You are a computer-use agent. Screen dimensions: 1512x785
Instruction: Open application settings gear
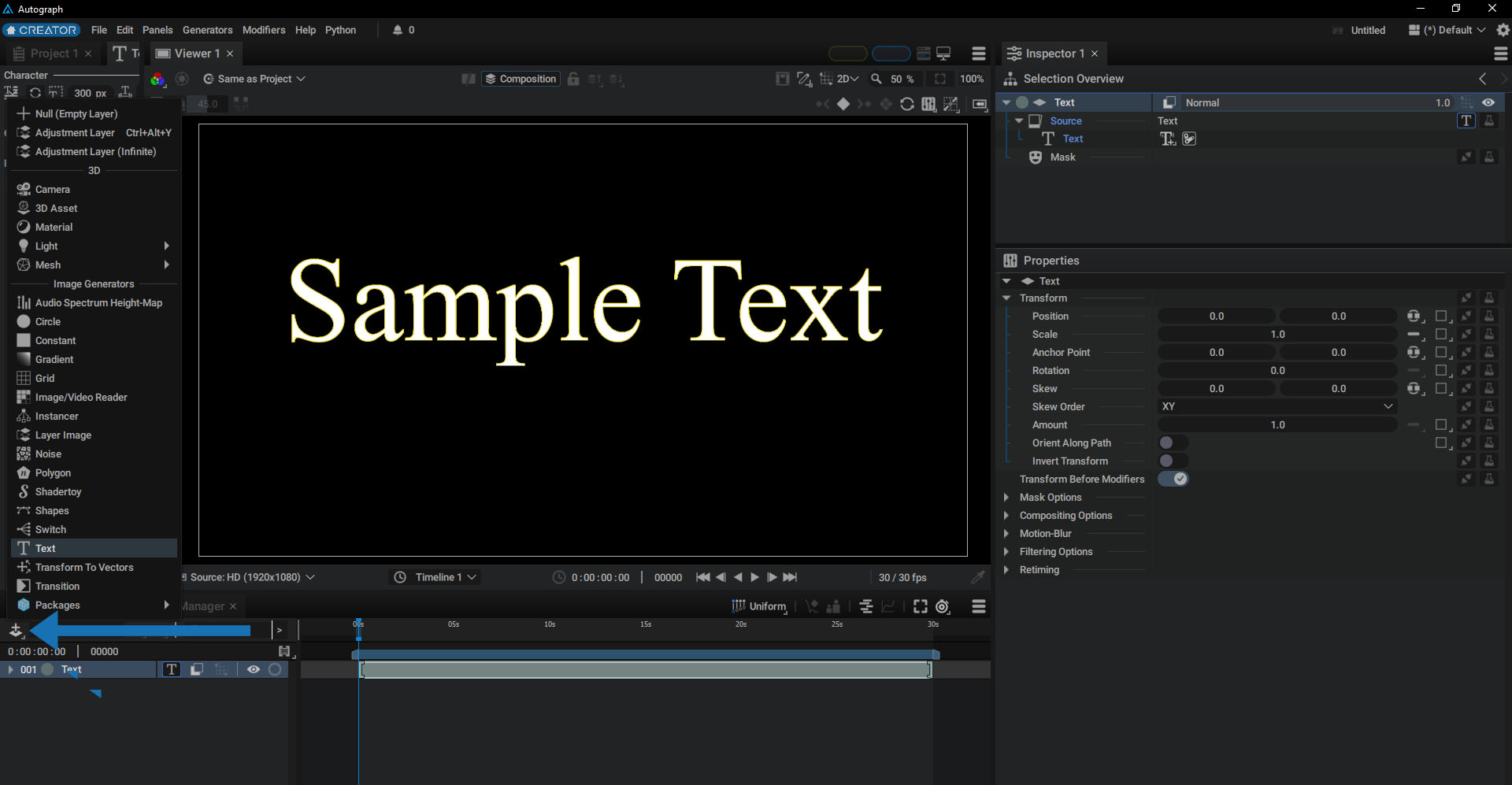click(1503, 30)
